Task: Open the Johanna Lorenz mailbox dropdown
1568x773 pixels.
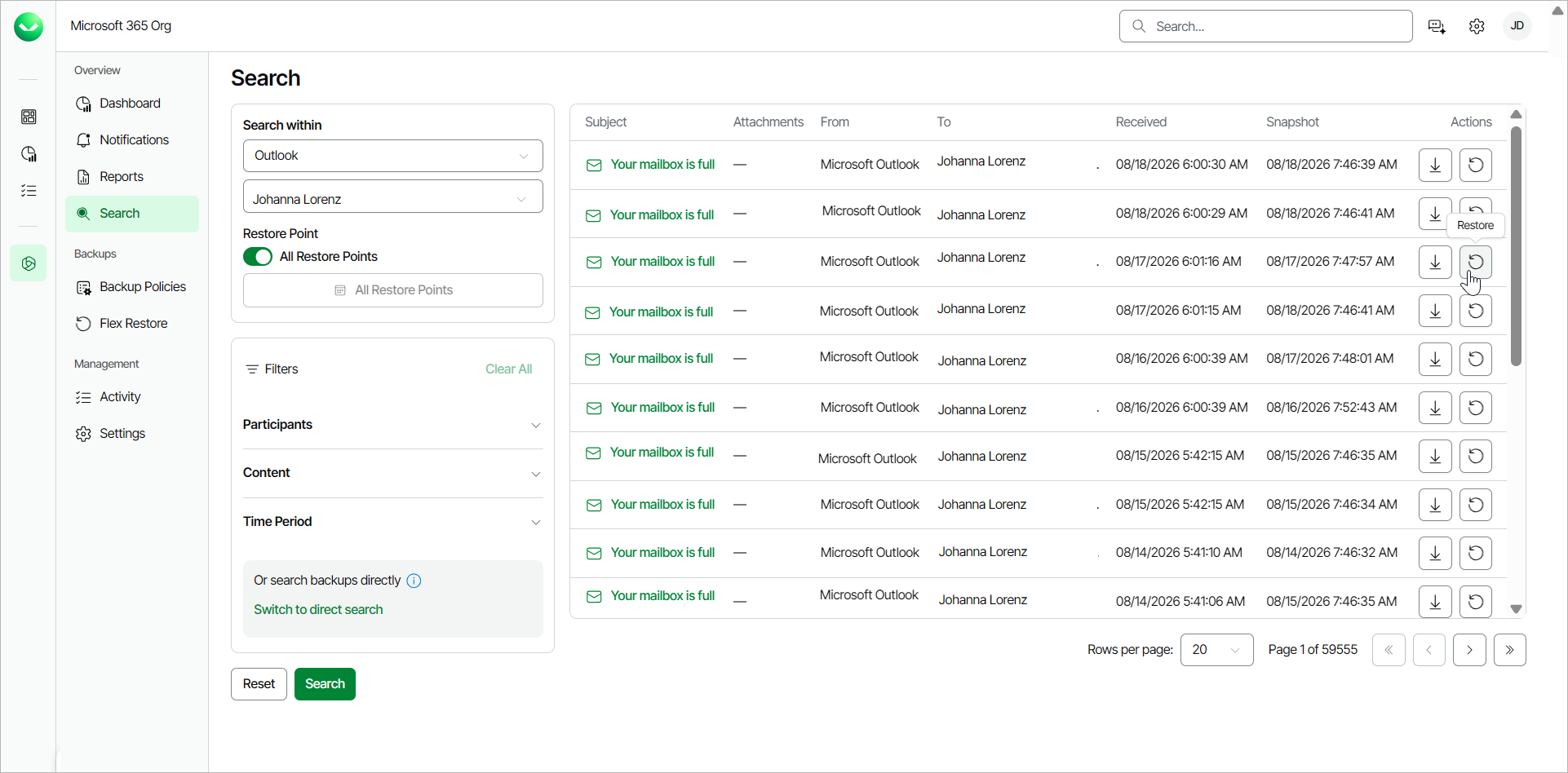Action: click(x=393, y=197)
